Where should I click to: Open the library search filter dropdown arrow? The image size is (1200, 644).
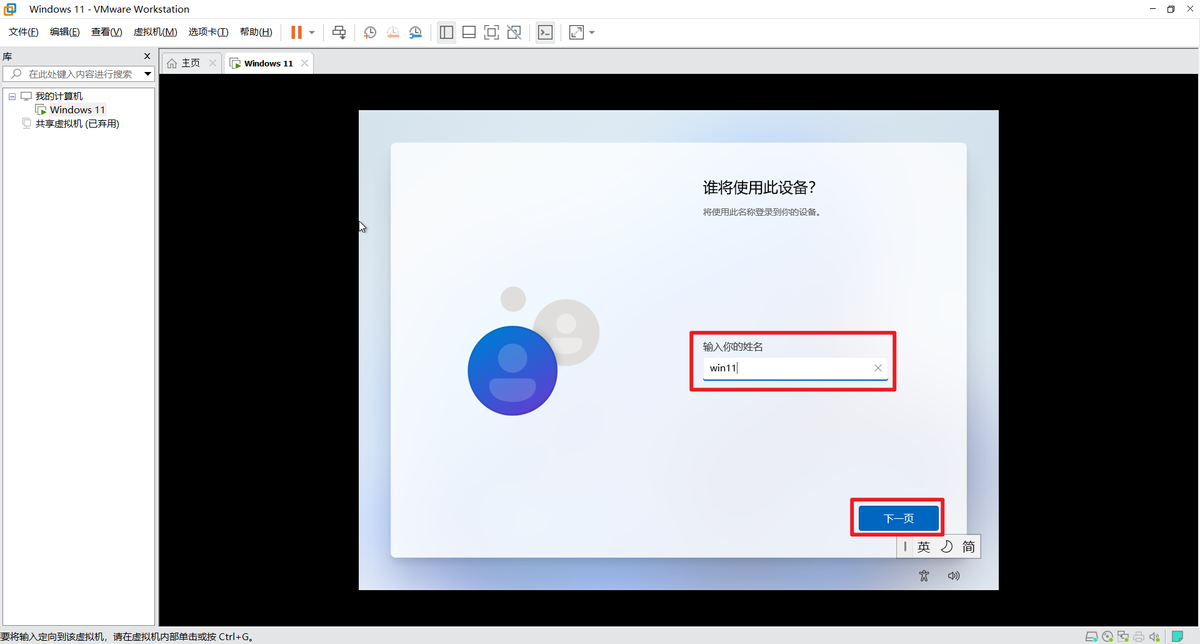pos(148,74)
